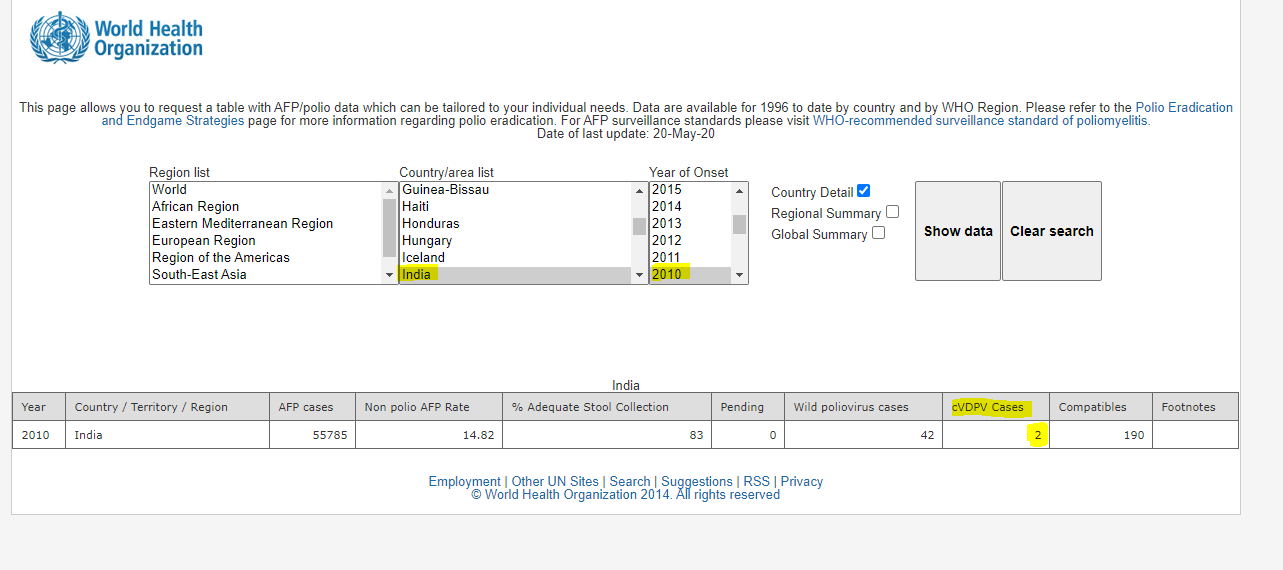Select India in Country/area list
The height and width of the screenshot is (570, 1283).
pos(516,275)
